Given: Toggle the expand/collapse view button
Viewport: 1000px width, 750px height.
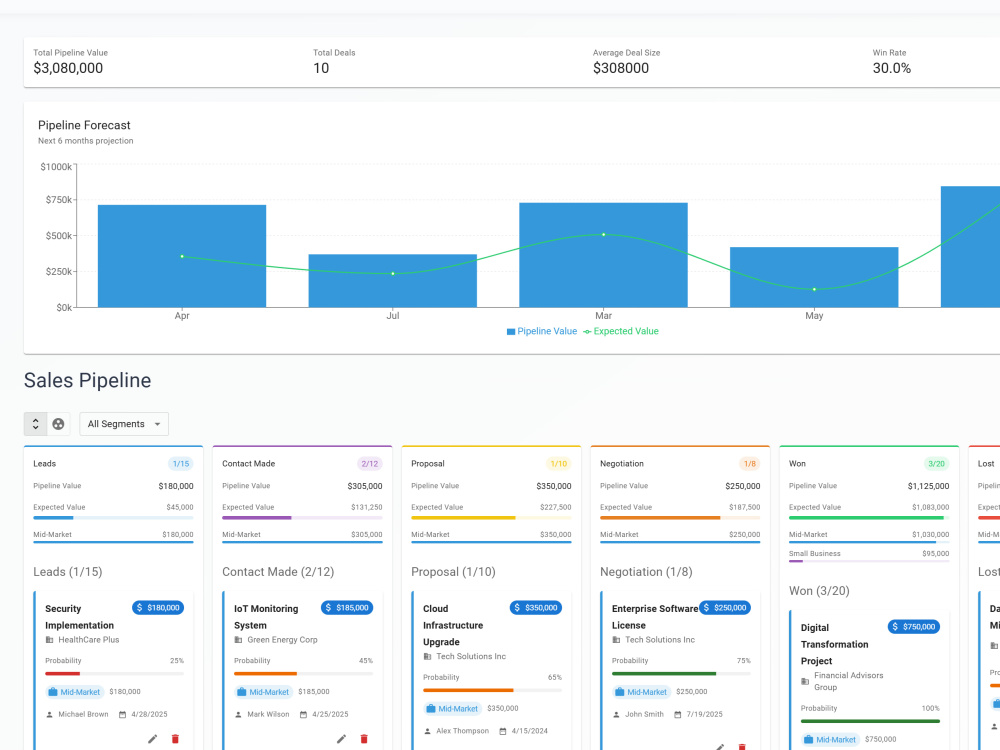Looking at the screenshot, I should pos(36,424).
